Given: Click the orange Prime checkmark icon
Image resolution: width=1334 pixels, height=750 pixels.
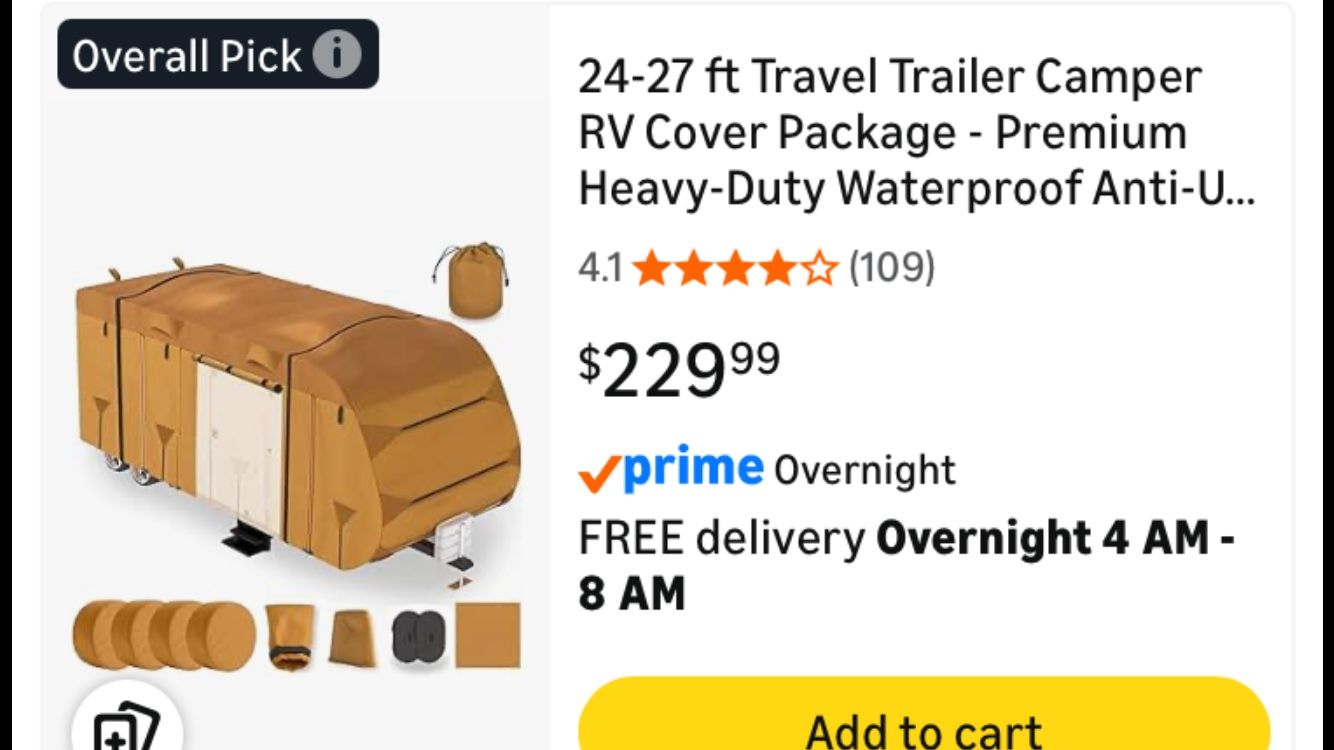Looking at the screenshot, I should (x=599, y=476).
